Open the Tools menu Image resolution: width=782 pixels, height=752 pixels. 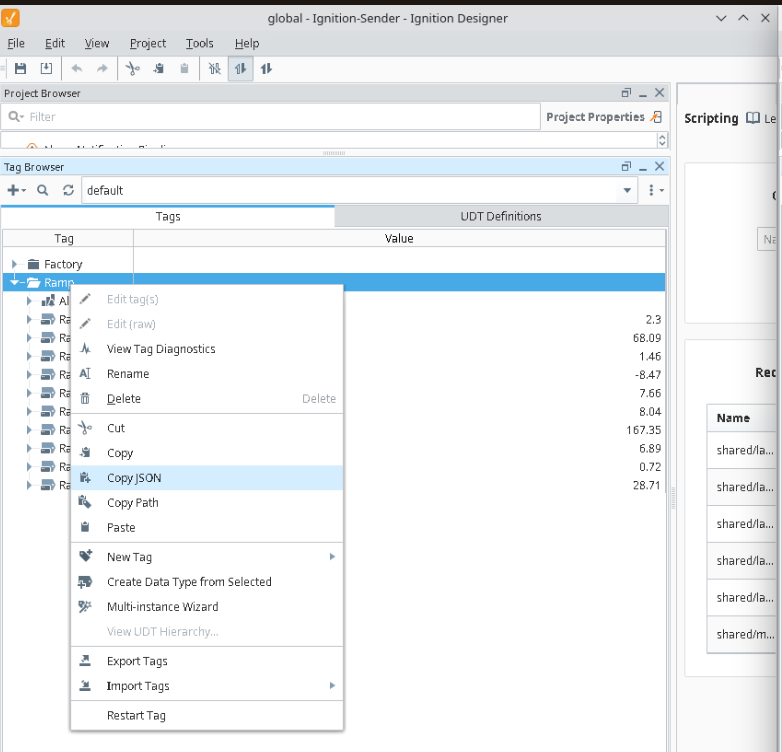click(199, 43)
